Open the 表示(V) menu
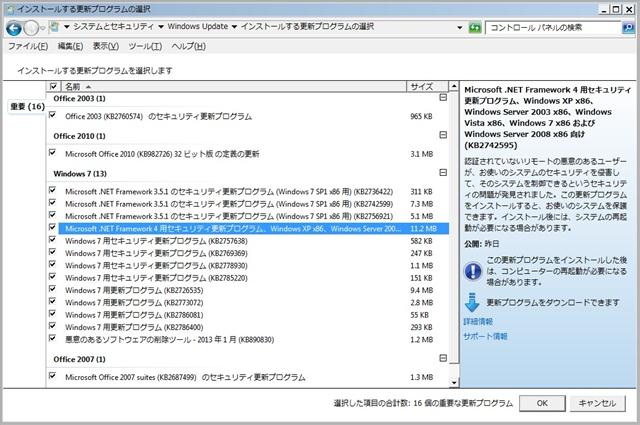Image resolution: width=640 pixels, height=425 pixels. point(106,46)
